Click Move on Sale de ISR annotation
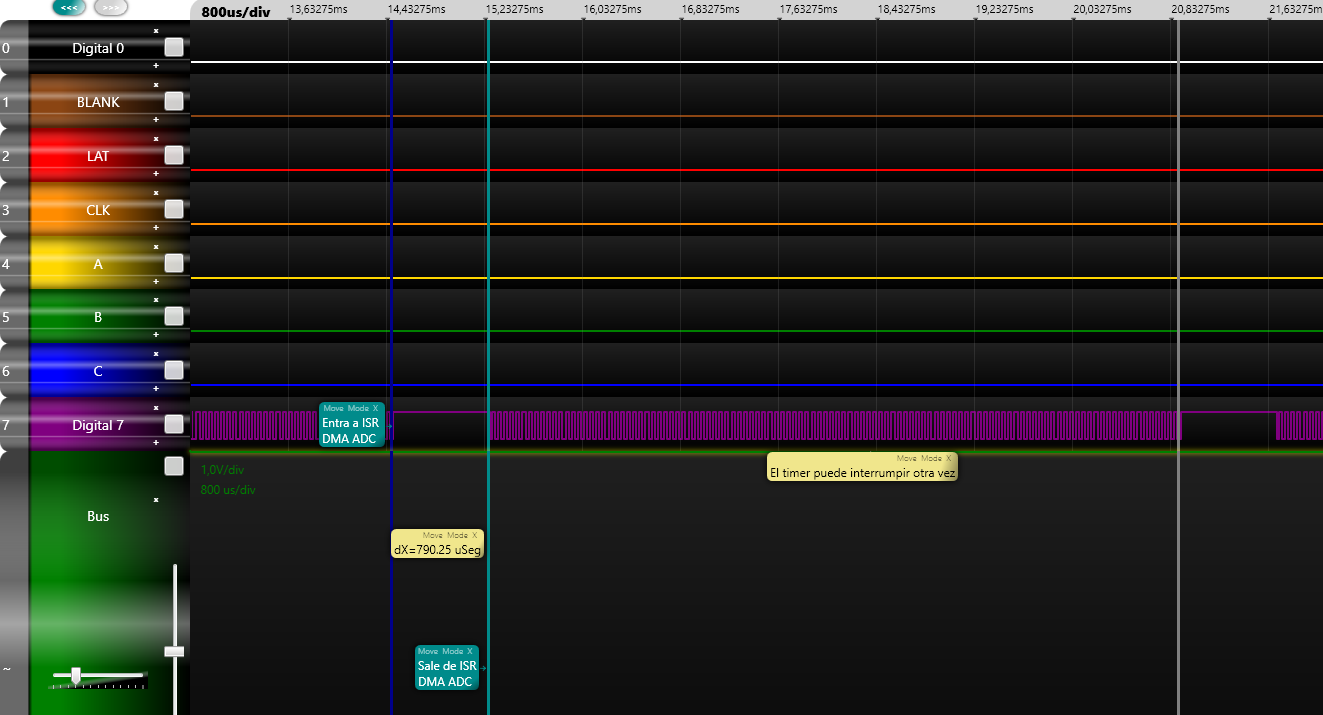Image resolution: width=1323 pixels, height=715 pixels. [x=428, y=651]
